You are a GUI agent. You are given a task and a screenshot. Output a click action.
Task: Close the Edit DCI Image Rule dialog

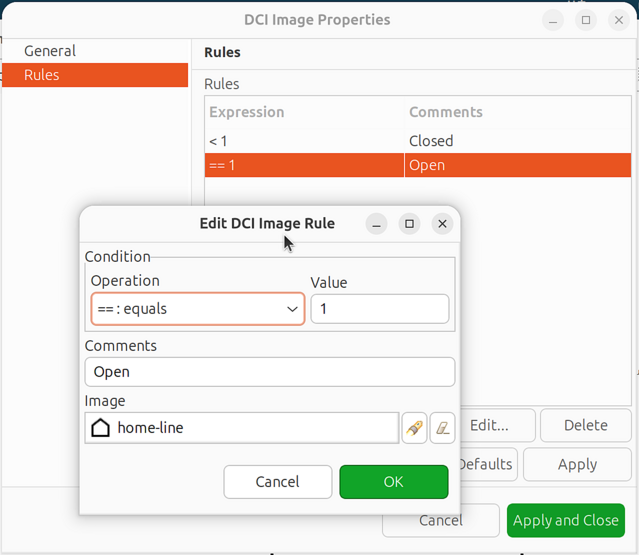(442, 224)
